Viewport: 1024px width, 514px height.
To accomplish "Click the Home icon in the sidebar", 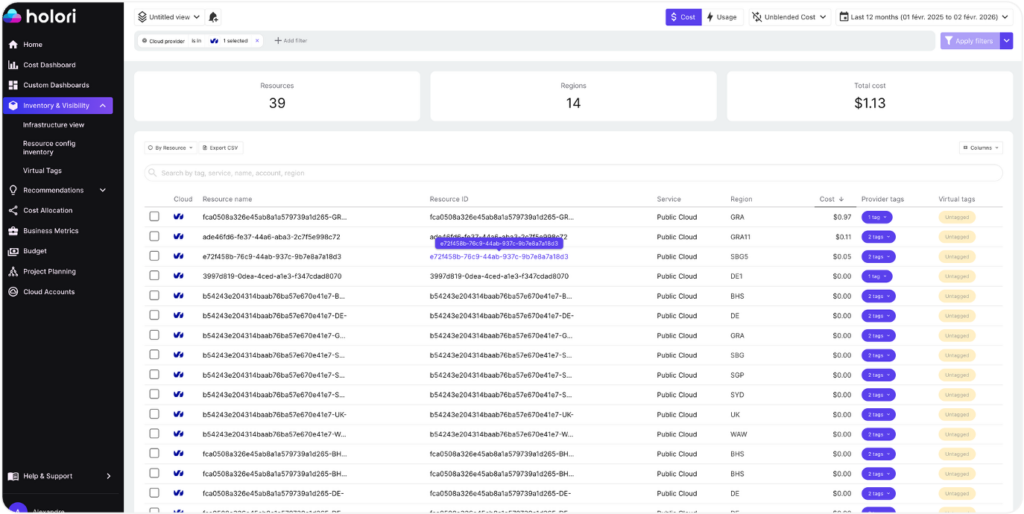I will coord(13,45).
